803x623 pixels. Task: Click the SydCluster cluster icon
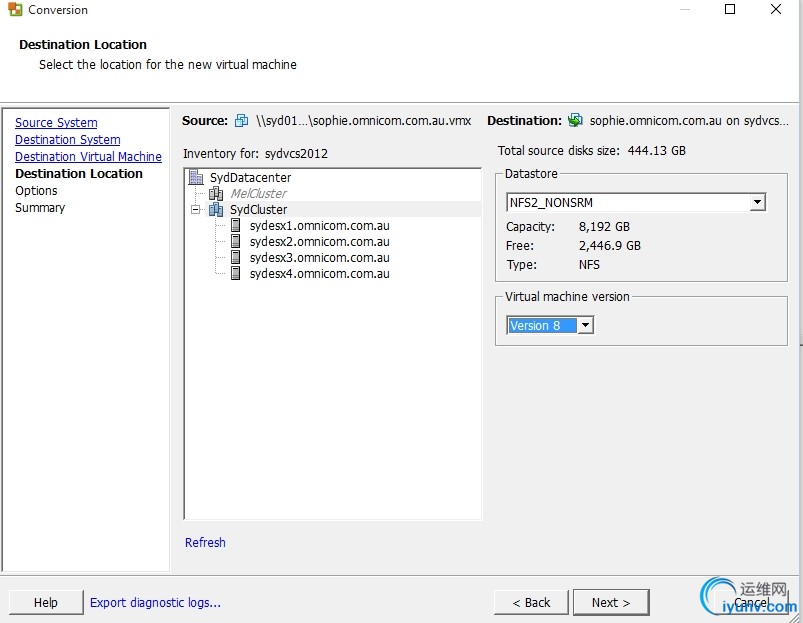(x=216, y=209)
